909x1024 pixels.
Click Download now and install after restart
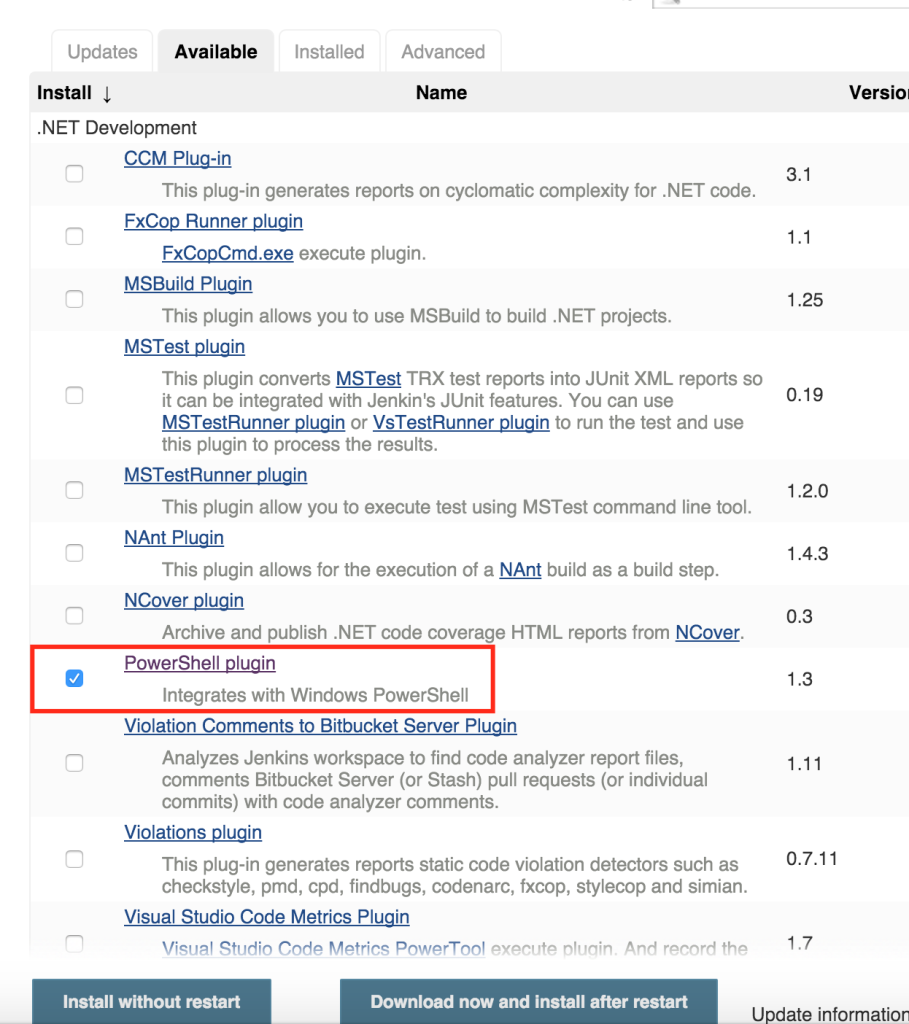[529, 1001]
